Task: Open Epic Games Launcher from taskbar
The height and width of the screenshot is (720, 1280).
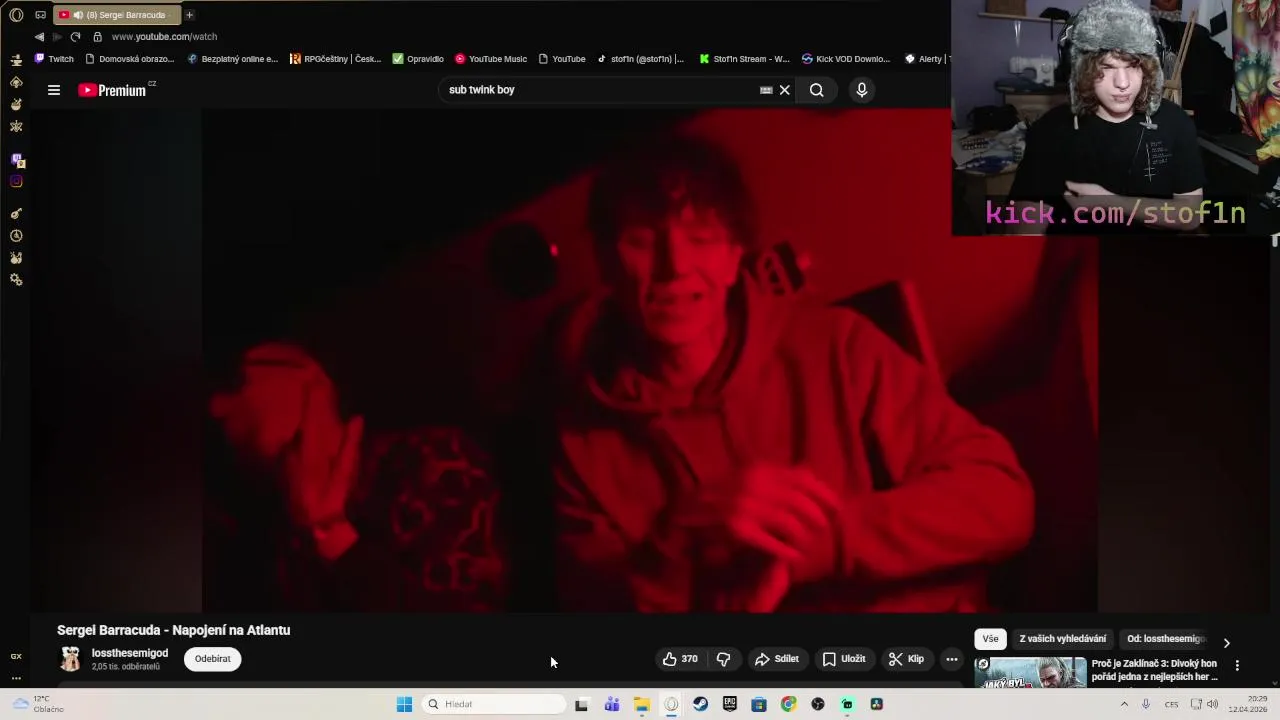Action: click(x=730, y=704)
